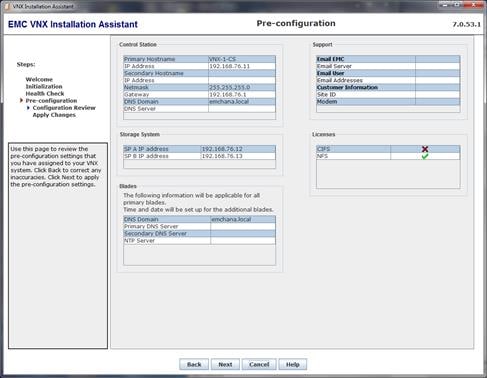Select the Welcome step
487x378 pixels.
tap(39, 79)
